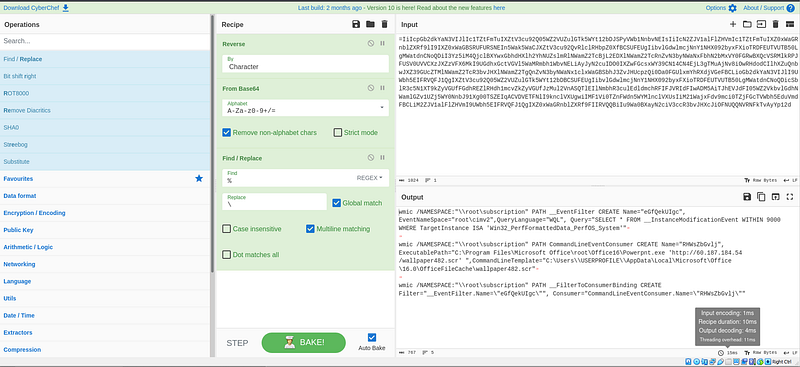Image resolution: width=800 pixels, height=367 pixels.
Task: Click the Download CyberChef link
Action: tap(36, 8)
